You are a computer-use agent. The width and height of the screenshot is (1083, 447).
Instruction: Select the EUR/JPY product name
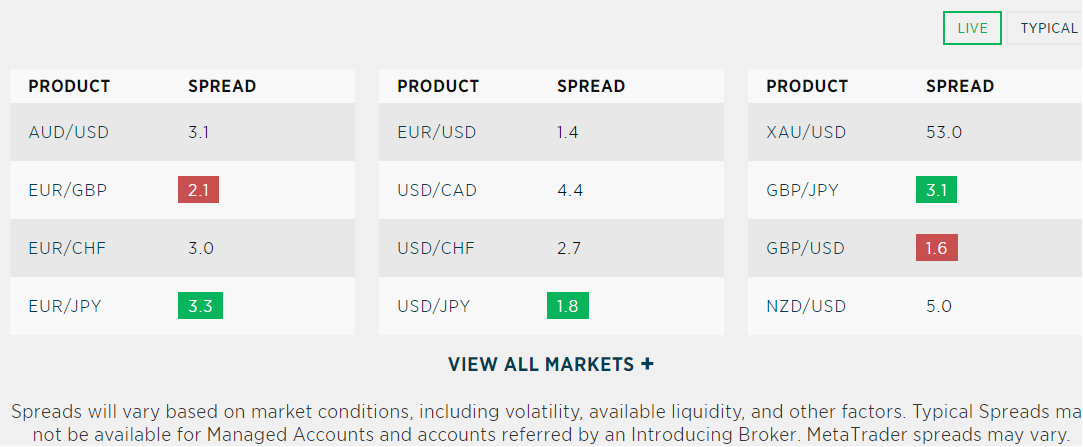pyautogui.click(x=65, y=306)
